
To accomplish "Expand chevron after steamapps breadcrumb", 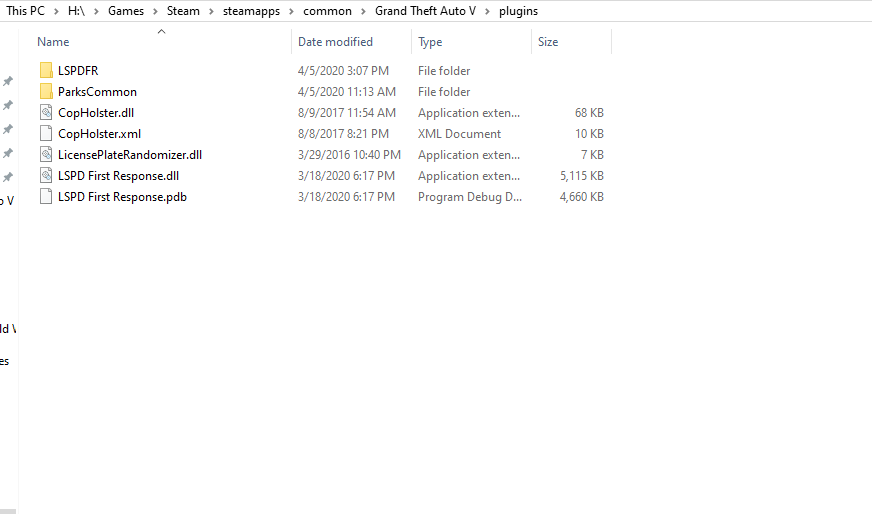I will click(291, 11).
